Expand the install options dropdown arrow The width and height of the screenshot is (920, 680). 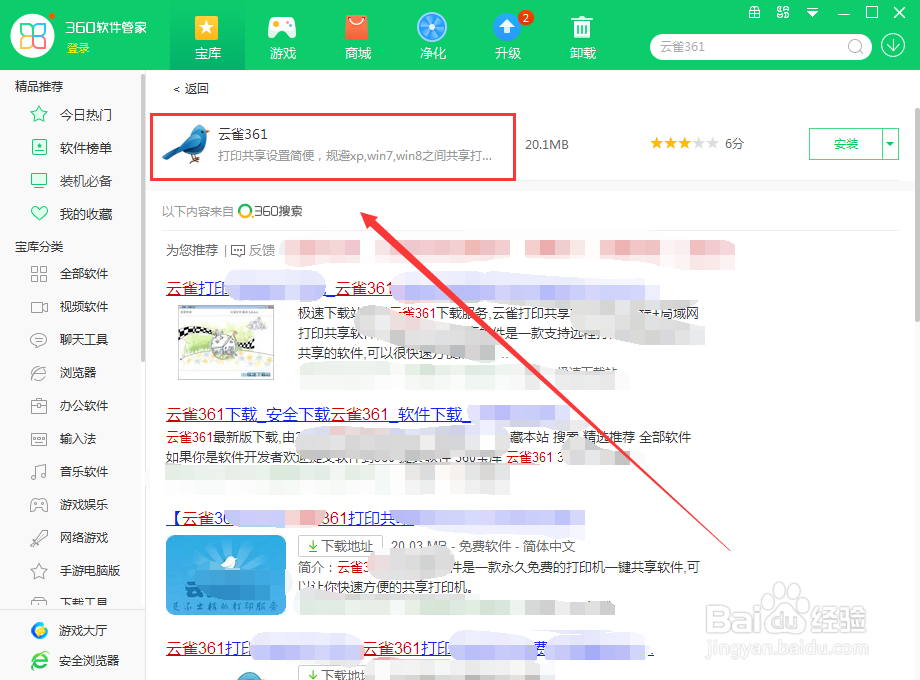890,144
